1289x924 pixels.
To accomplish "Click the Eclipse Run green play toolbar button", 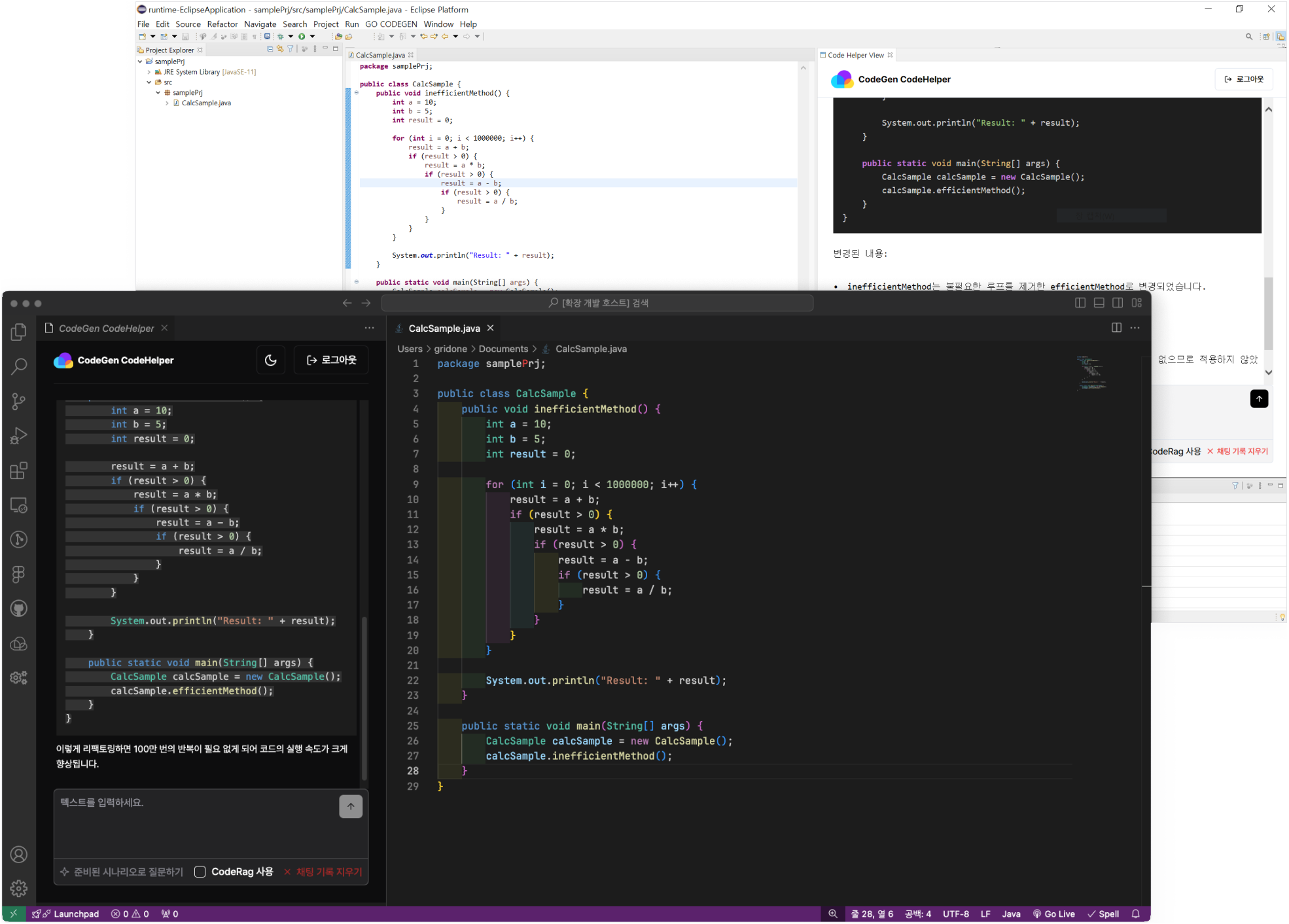I will 302,37.
